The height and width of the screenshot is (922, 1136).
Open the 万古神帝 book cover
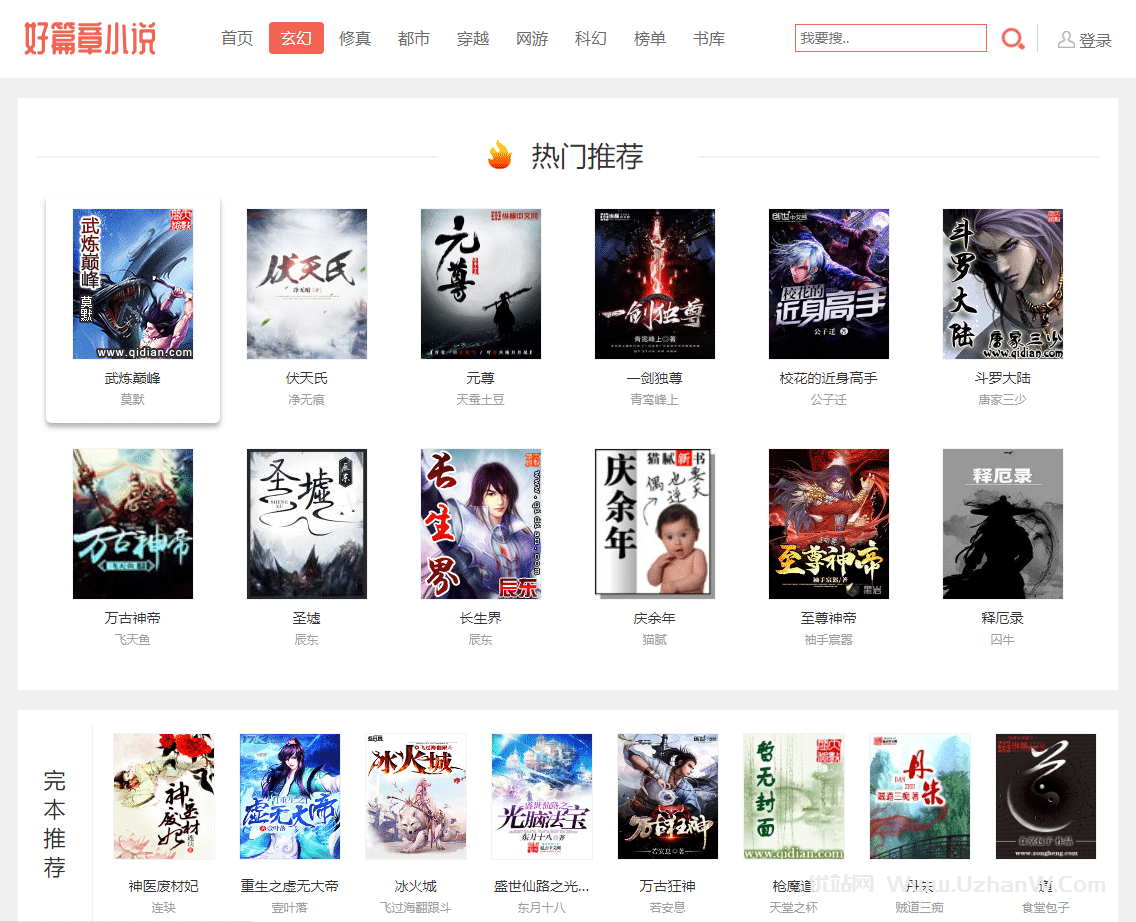(133, 524)
